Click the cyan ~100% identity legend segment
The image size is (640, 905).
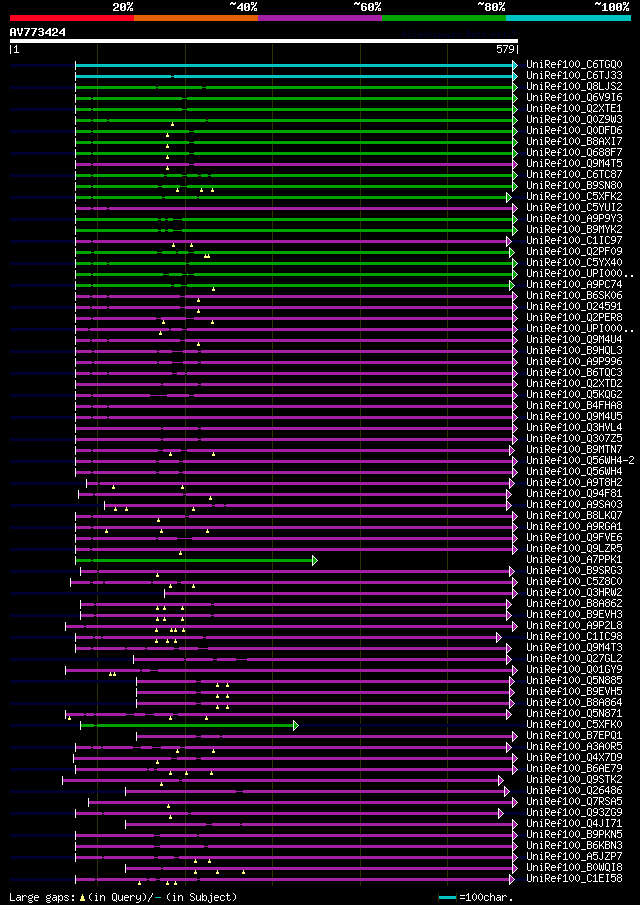pyautogui.click(x=568, y=18)
